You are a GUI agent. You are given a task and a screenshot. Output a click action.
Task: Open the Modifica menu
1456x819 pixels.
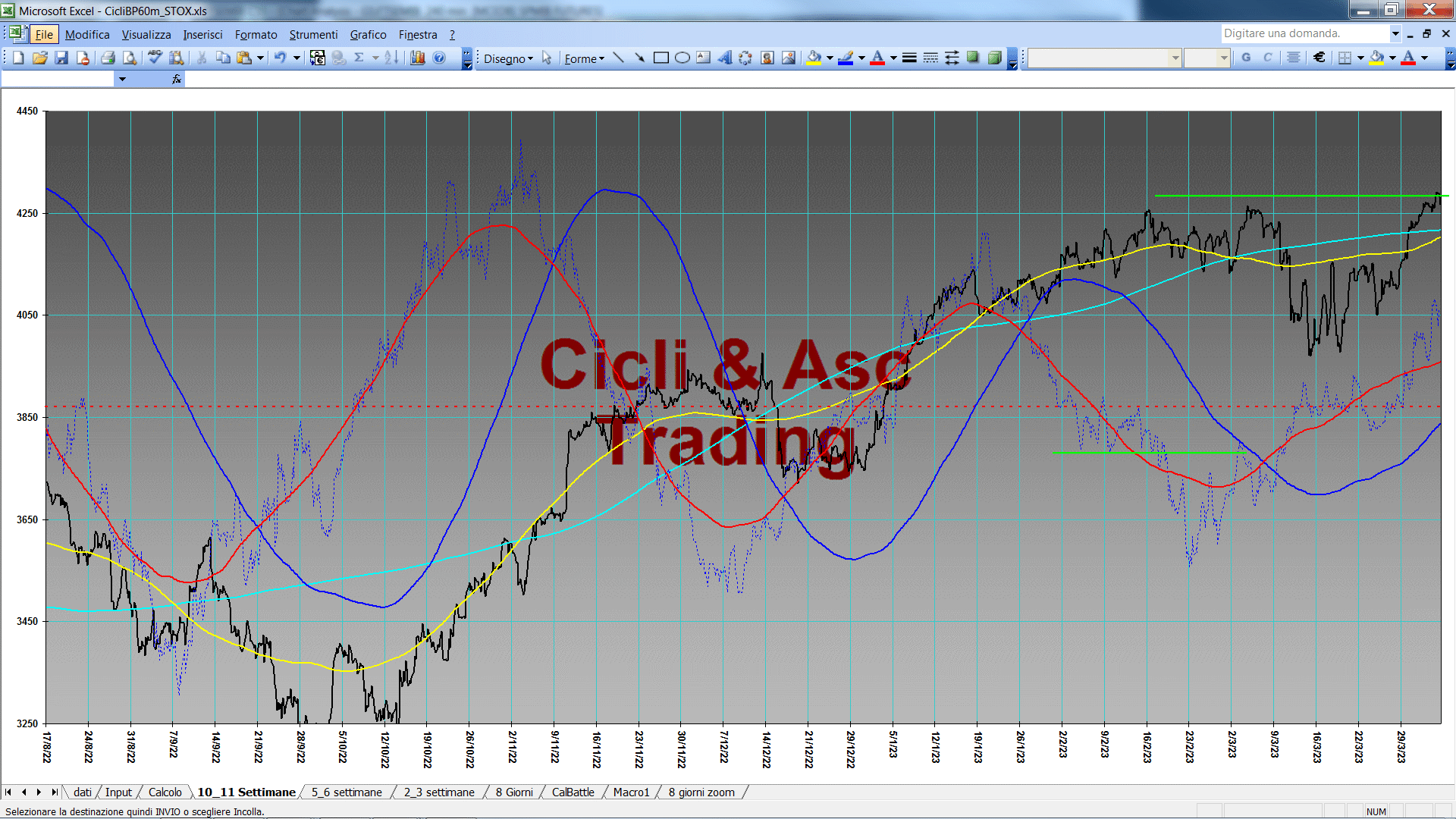coord(87,34)
